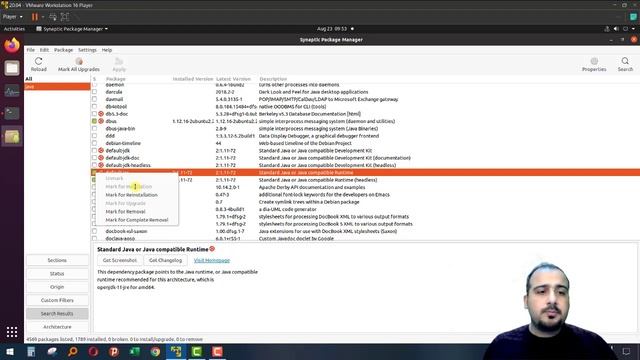Viewport: 640px width, 360px height.
Task: Open dropdown arrow next to VMware pause
Action: (42, 17)
